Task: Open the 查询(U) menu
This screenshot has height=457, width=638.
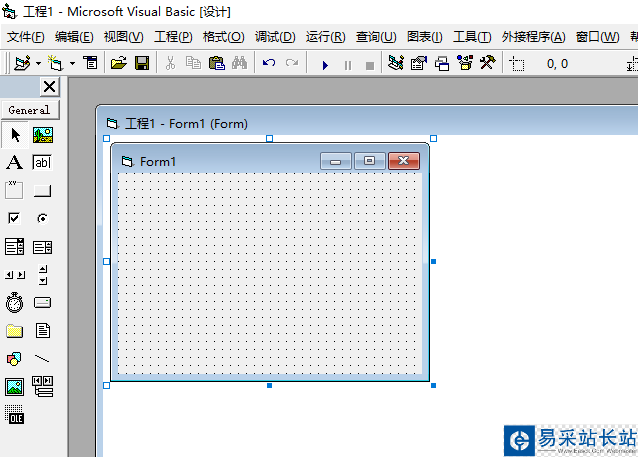Action: point(376,37)
